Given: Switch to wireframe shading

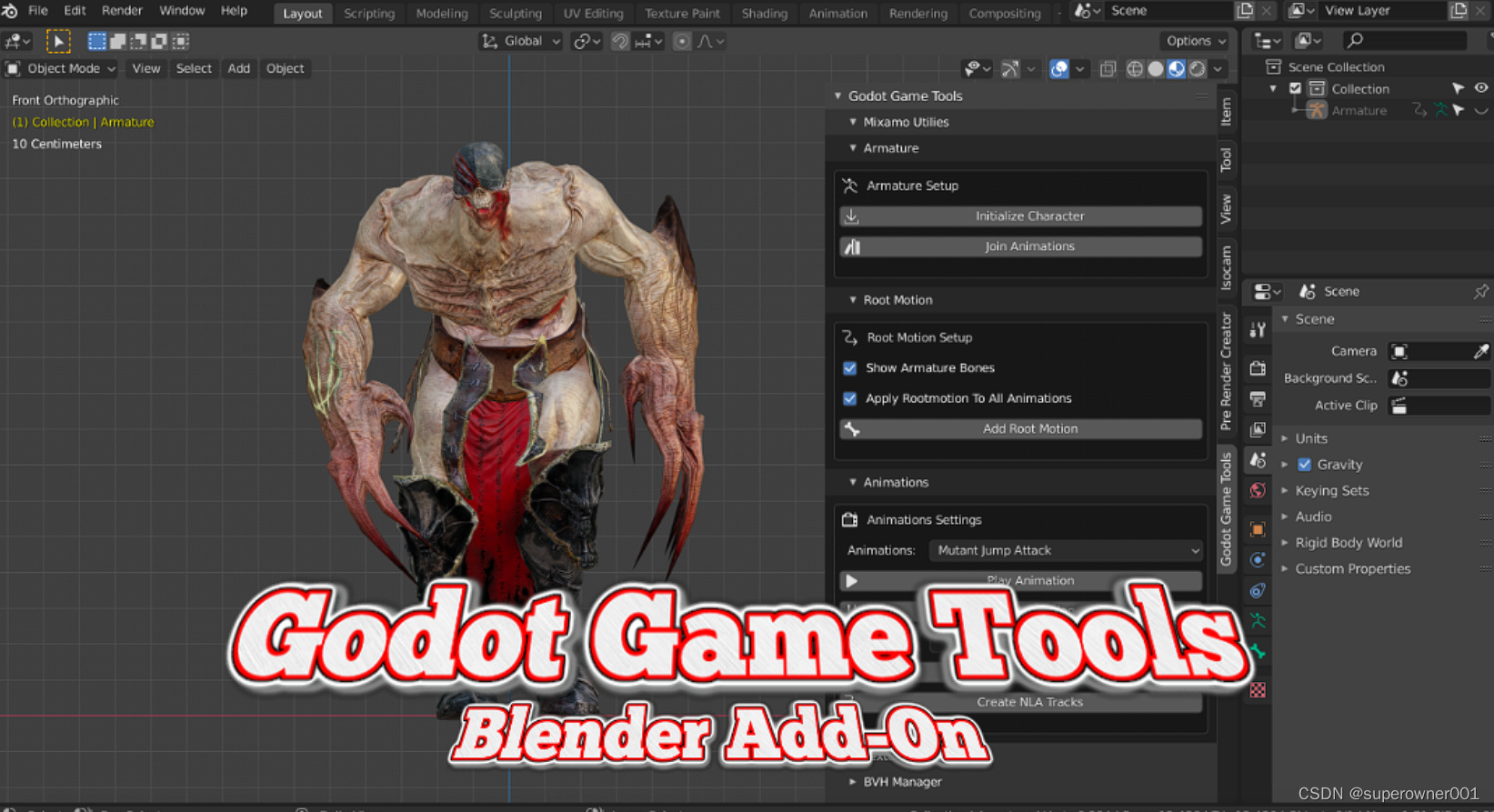Looking at the screenshot, I should pos(1135,68).
